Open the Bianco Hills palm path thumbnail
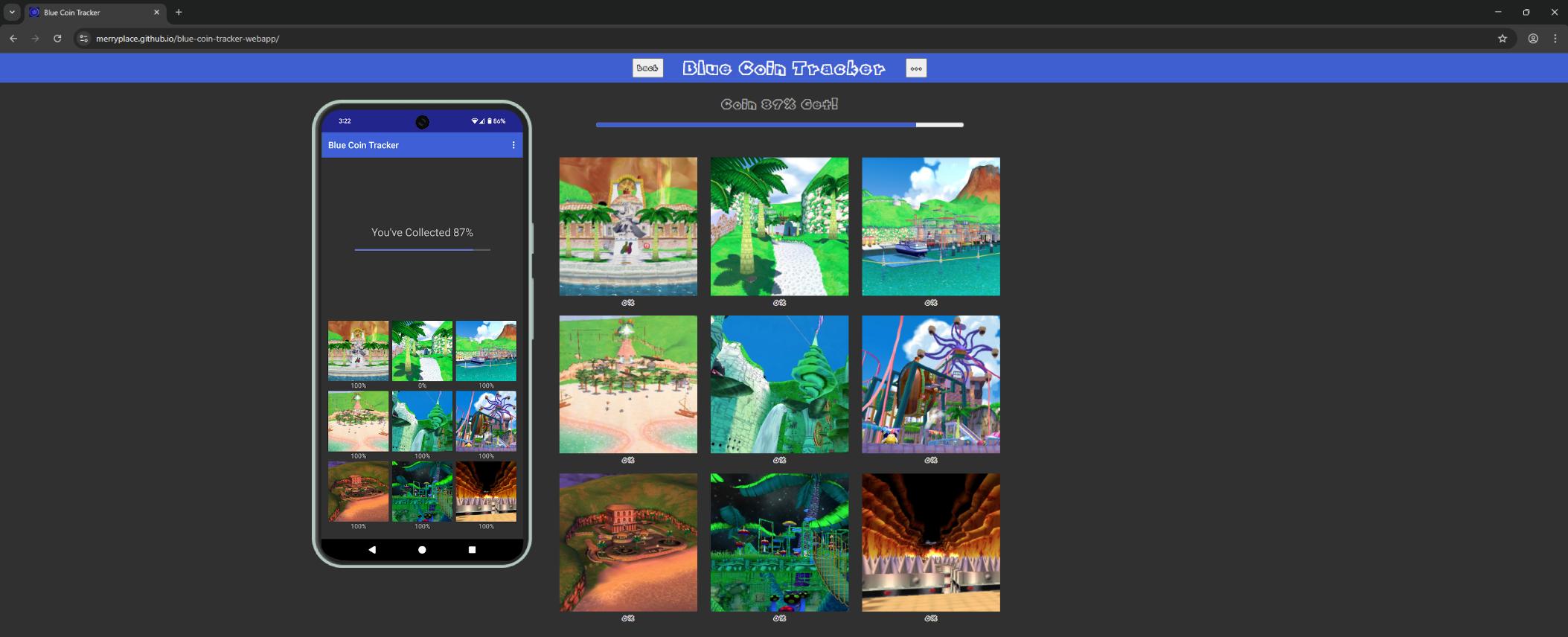Screen dimensions: 1568x637 click(779, 226)
